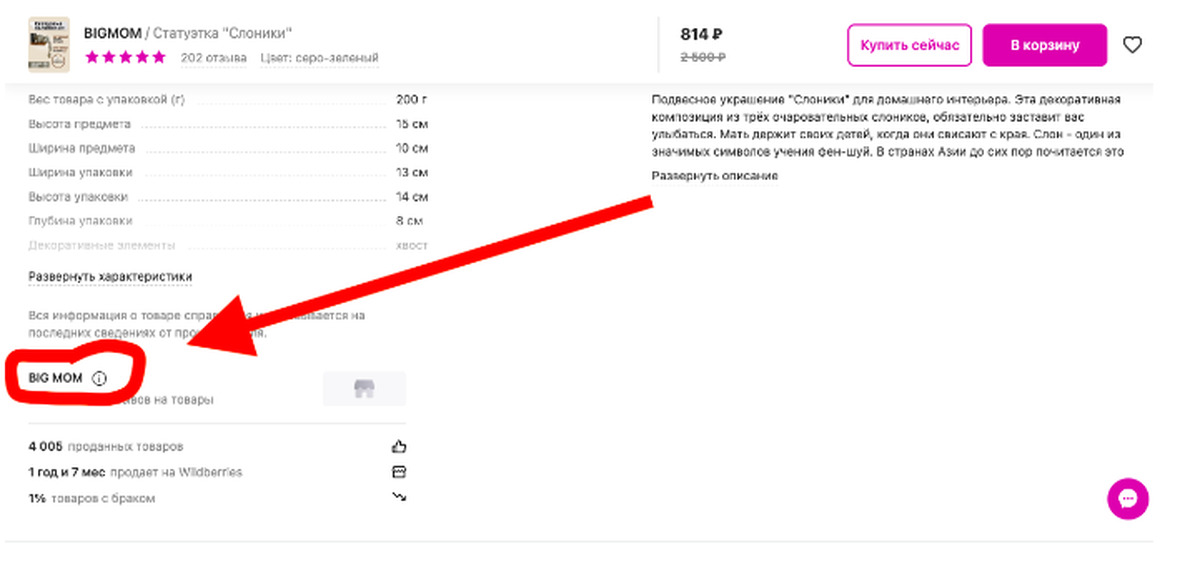Click the BIG MOM seller name

pyautogui.click(x=56, y=379)
